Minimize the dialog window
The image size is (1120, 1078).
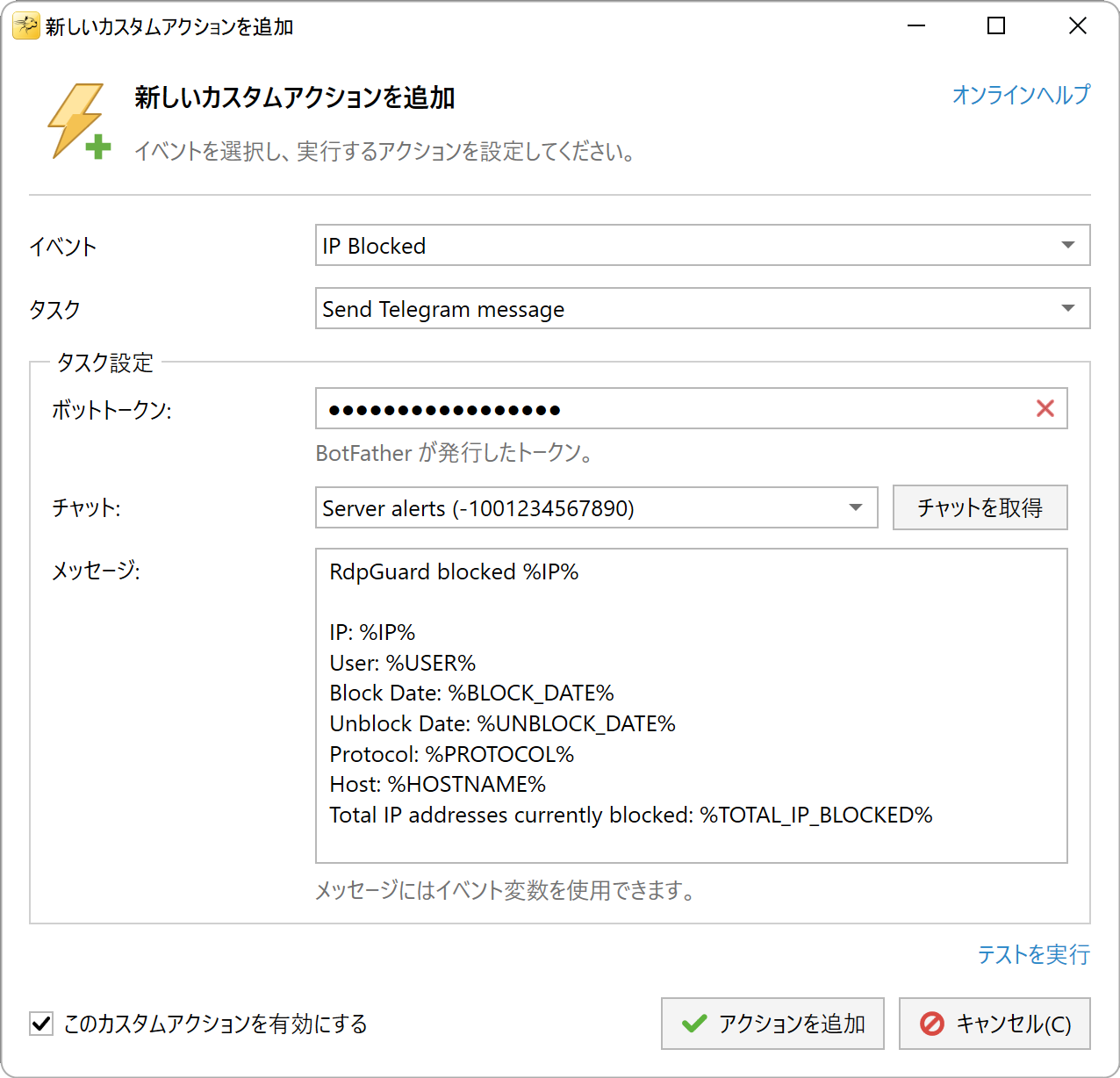916,26
